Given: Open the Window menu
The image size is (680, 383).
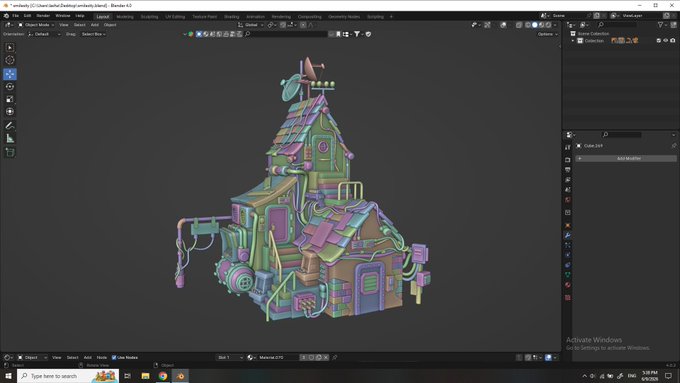Looking at the screenshot, I should (62, 16).
